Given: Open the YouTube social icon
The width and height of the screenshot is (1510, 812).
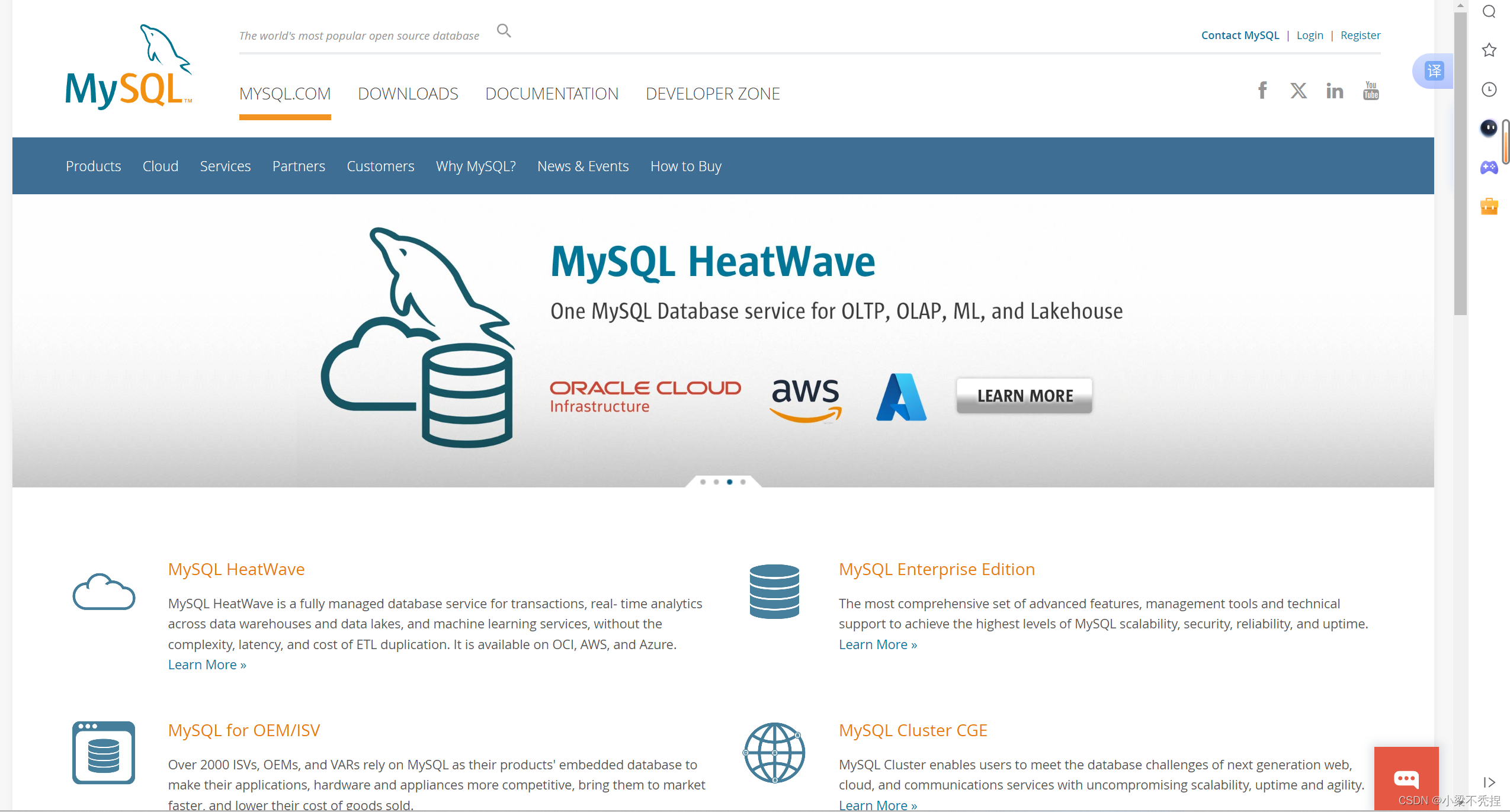Looking at the screenshot, I should click(x=1371, y=91).
